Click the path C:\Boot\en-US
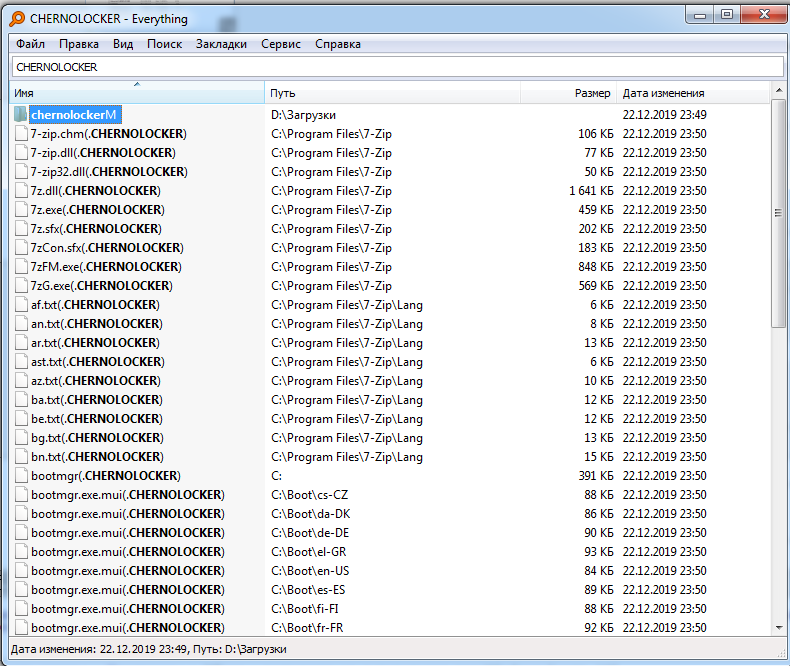This screenshot has height=666, width=790. pyautogui.click(x=310, y=571)
